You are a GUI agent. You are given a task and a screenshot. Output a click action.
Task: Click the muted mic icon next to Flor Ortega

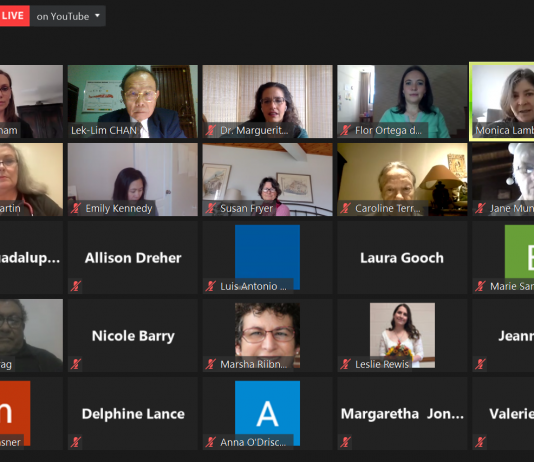345,130
